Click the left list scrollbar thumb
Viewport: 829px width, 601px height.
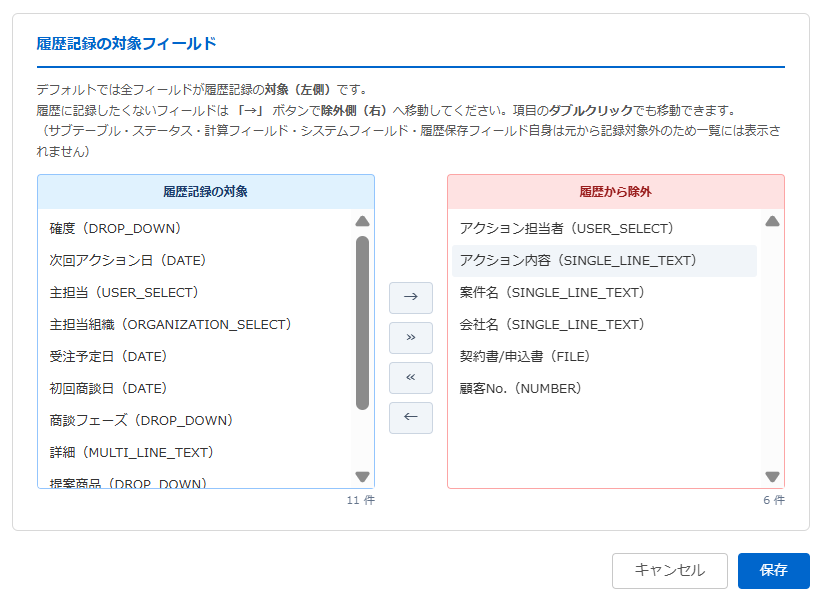[362, 323]
